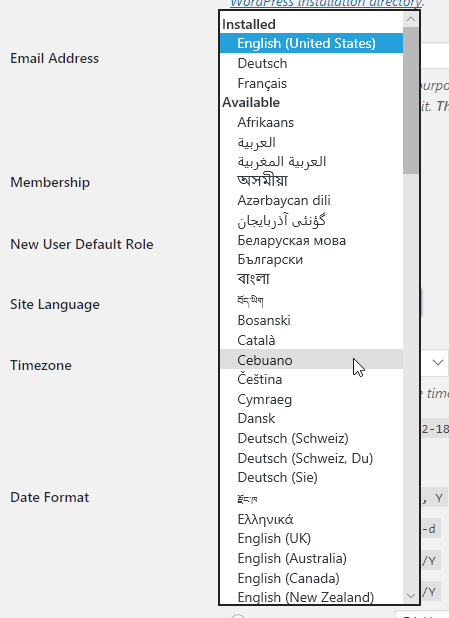The image size is (449, 618).
Task: Select Беларуская мова option
Action: [311, 240]
